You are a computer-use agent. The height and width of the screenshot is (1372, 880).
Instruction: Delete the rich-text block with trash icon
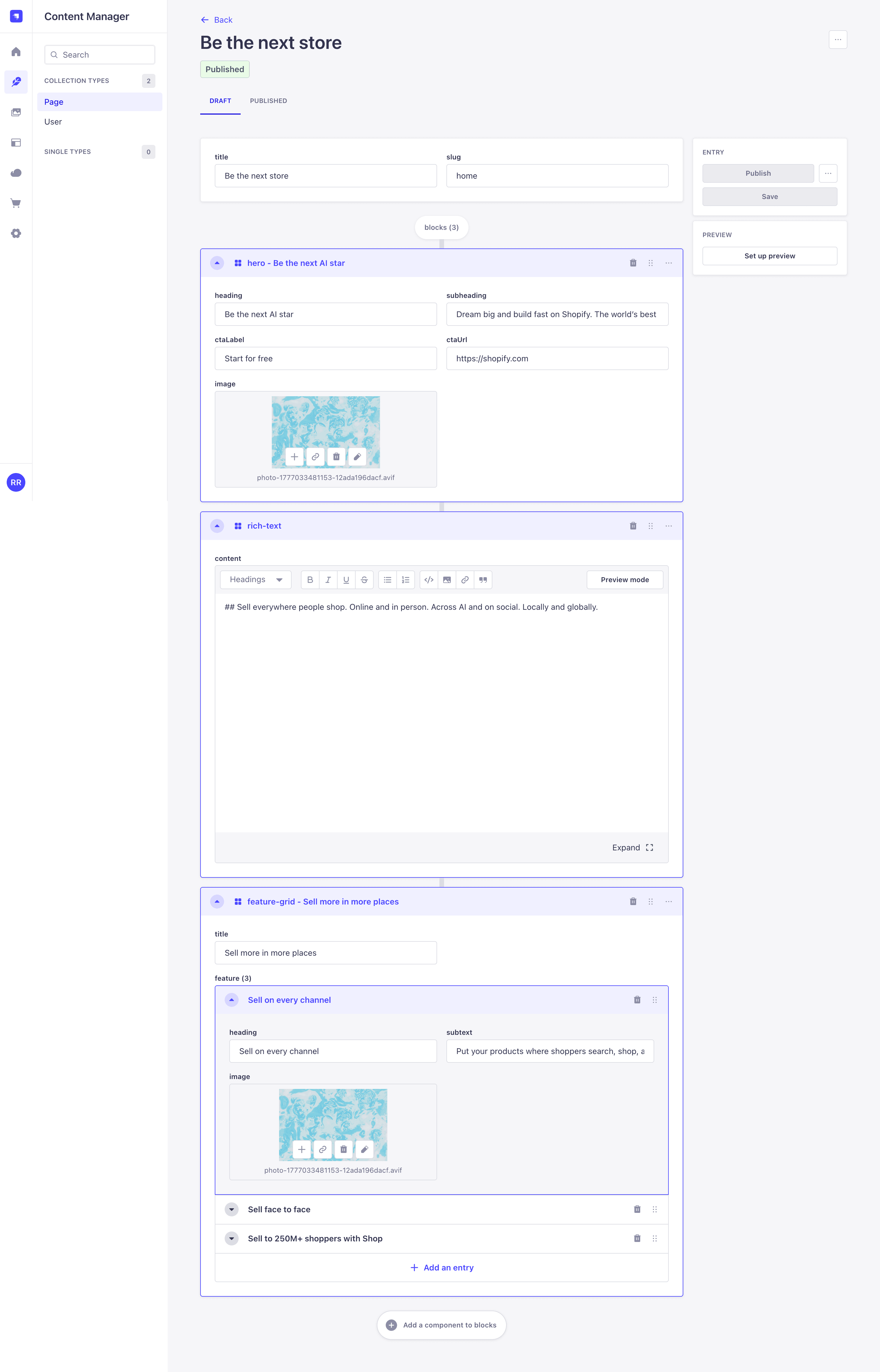pyautogui.click(x=633, y=526)
